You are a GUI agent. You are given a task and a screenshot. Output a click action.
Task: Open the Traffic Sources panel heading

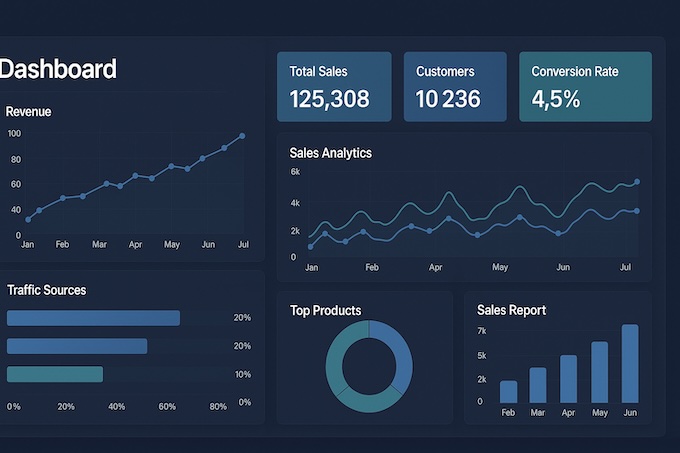(x=46, y=290)
